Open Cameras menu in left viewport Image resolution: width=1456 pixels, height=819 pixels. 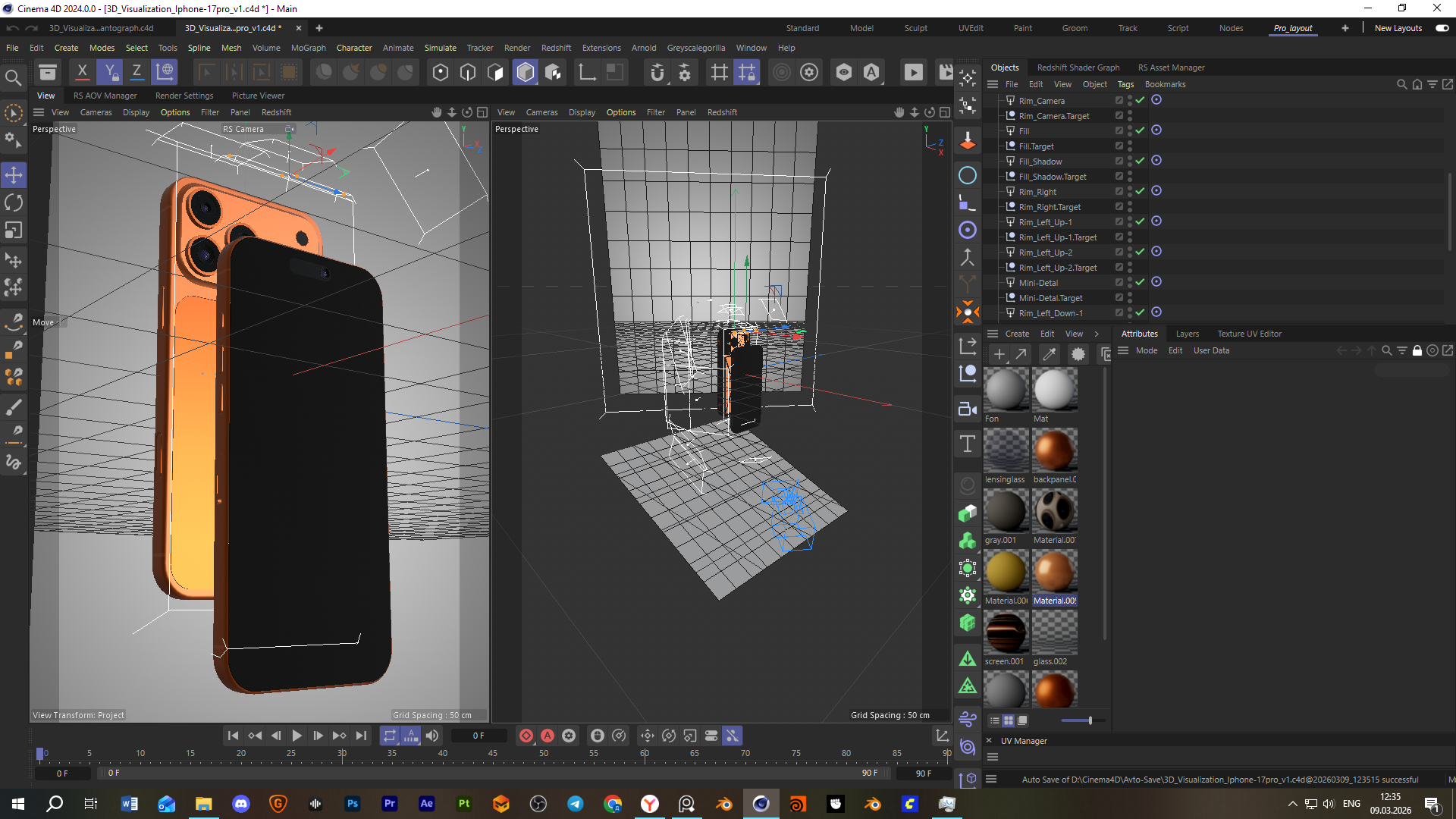96,112
